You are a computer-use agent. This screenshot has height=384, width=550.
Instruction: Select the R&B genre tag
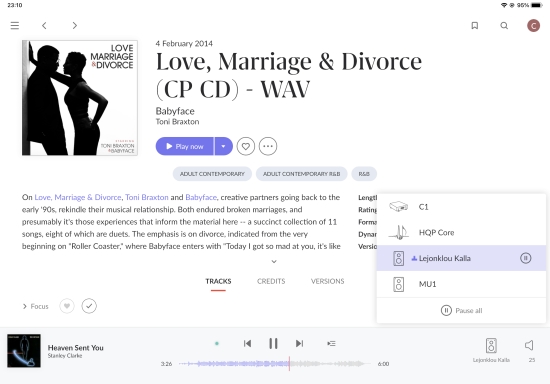364,174
